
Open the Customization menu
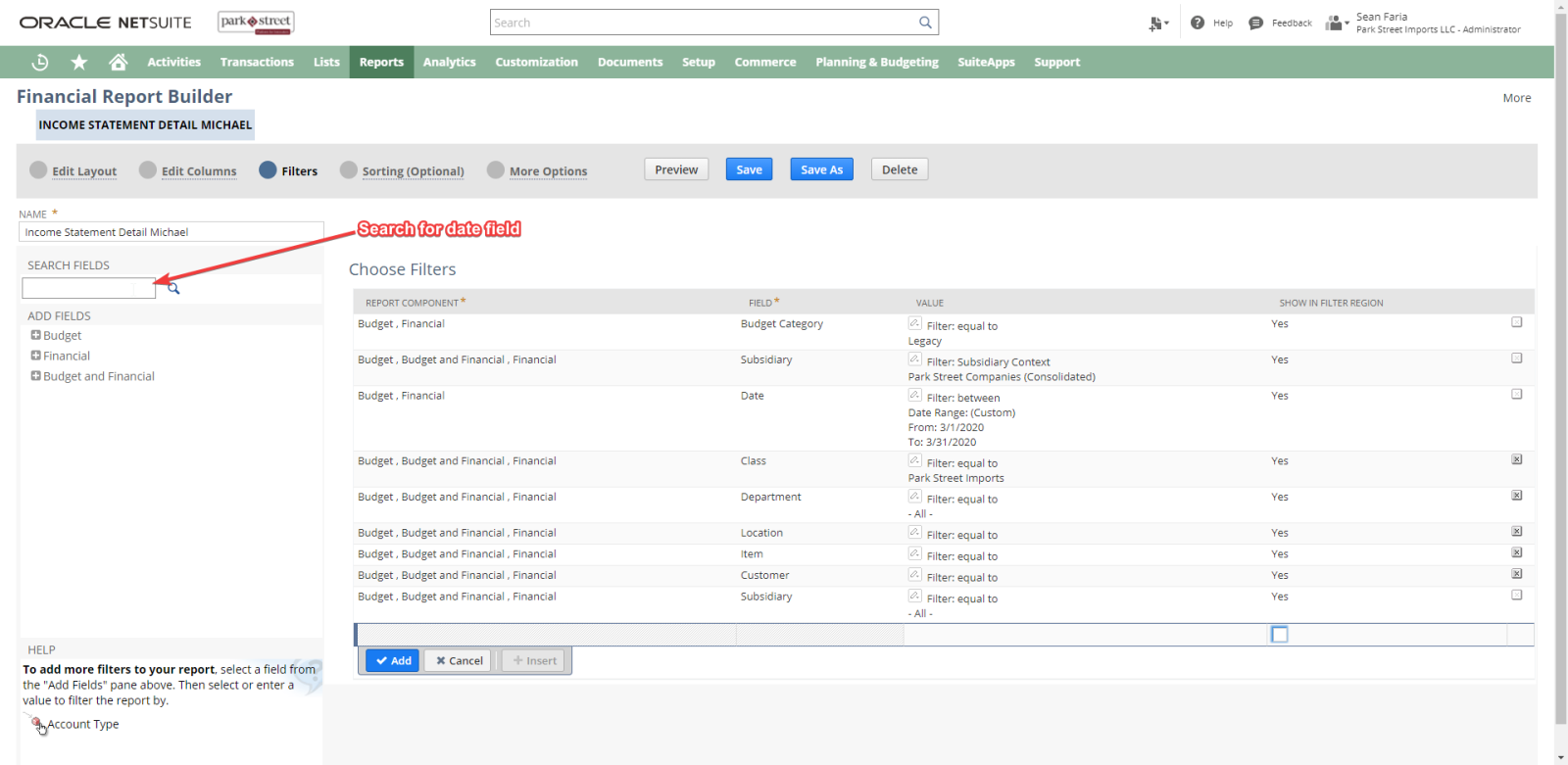(536, 62)
